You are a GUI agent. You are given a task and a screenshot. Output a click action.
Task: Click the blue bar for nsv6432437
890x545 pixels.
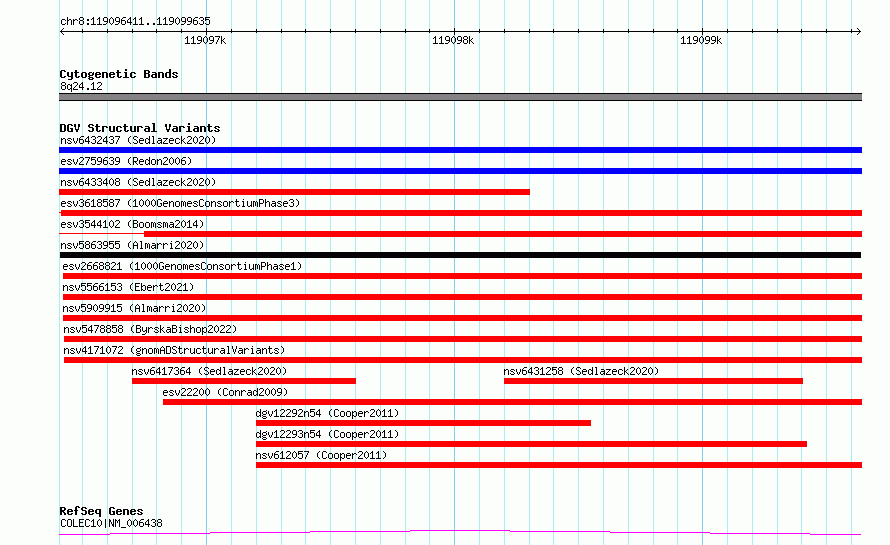pyautogui.click(x=460, y=150)
